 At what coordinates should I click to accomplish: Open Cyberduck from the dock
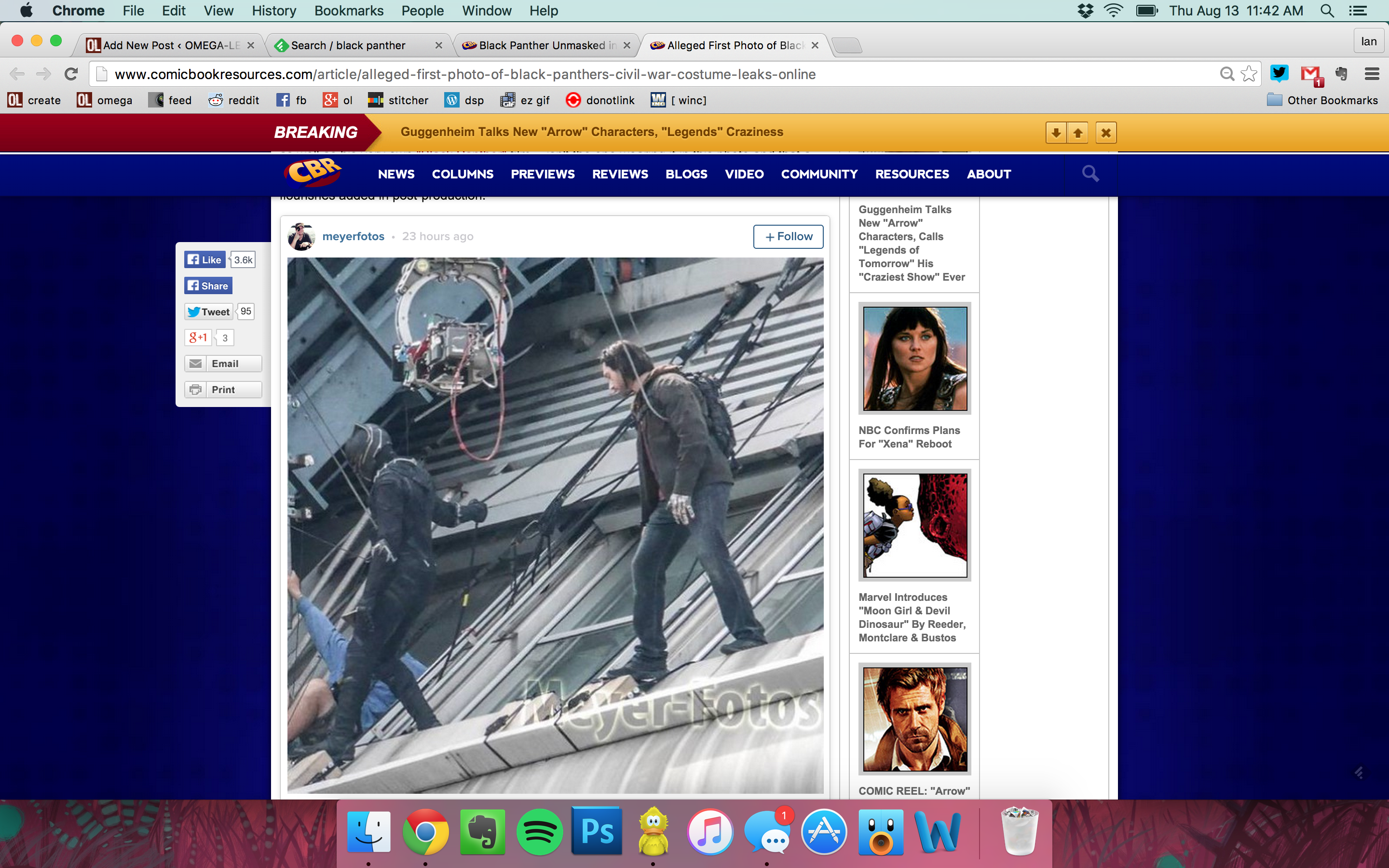654,831
